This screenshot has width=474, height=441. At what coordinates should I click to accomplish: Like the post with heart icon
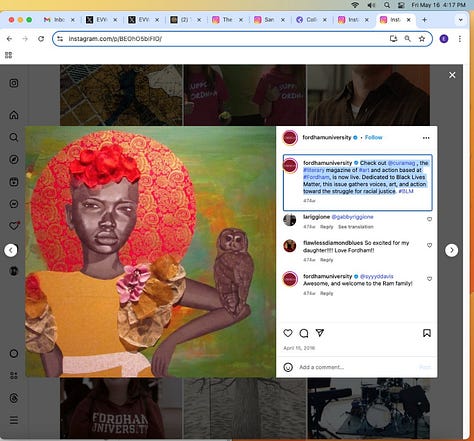(x=288, y=333)
